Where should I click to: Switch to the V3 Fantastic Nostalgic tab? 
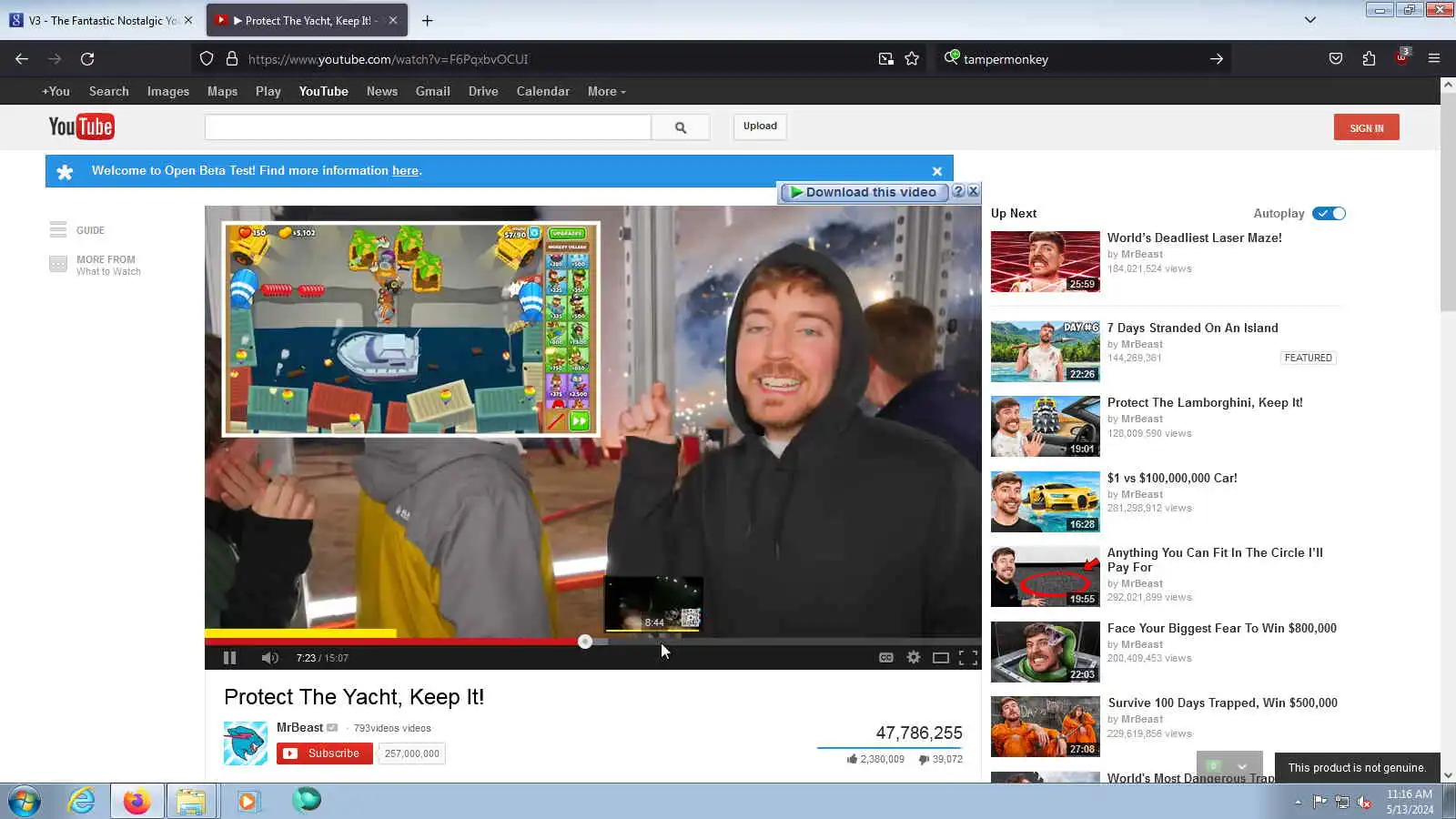[x=101, y=20]
